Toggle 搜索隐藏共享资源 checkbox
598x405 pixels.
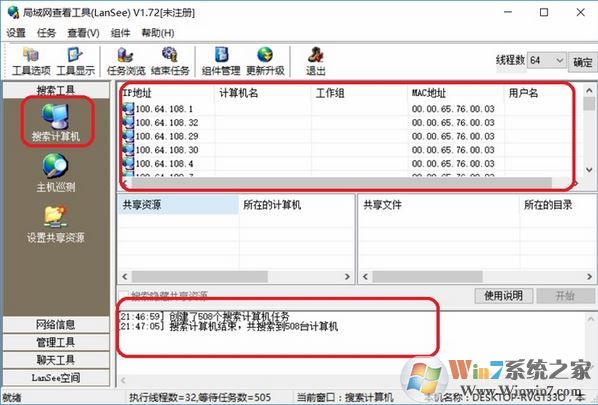pyautogui.click(x=124, y=295)
